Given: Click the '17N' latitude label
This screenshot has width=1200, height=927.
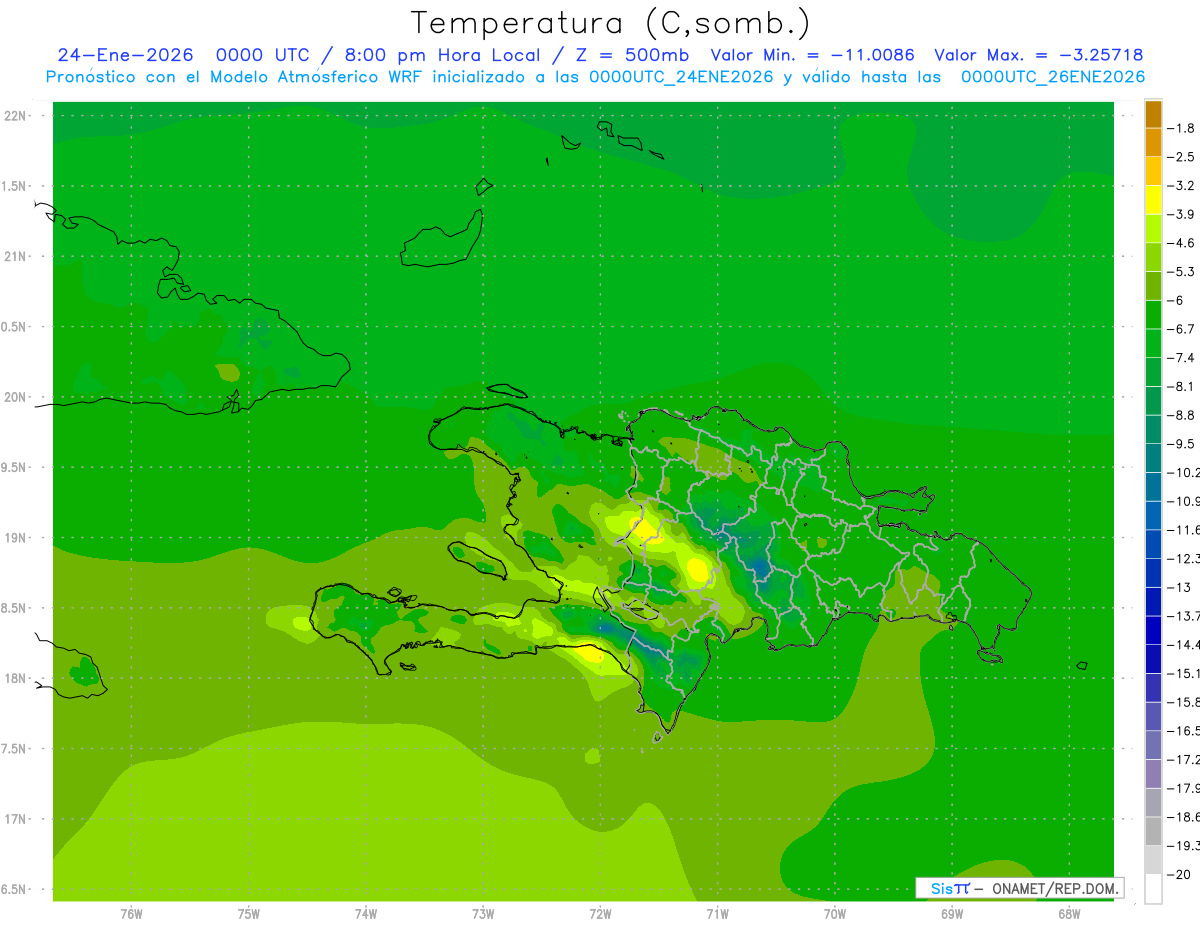Looking at the screenshot, I should (x=16, y=819).
